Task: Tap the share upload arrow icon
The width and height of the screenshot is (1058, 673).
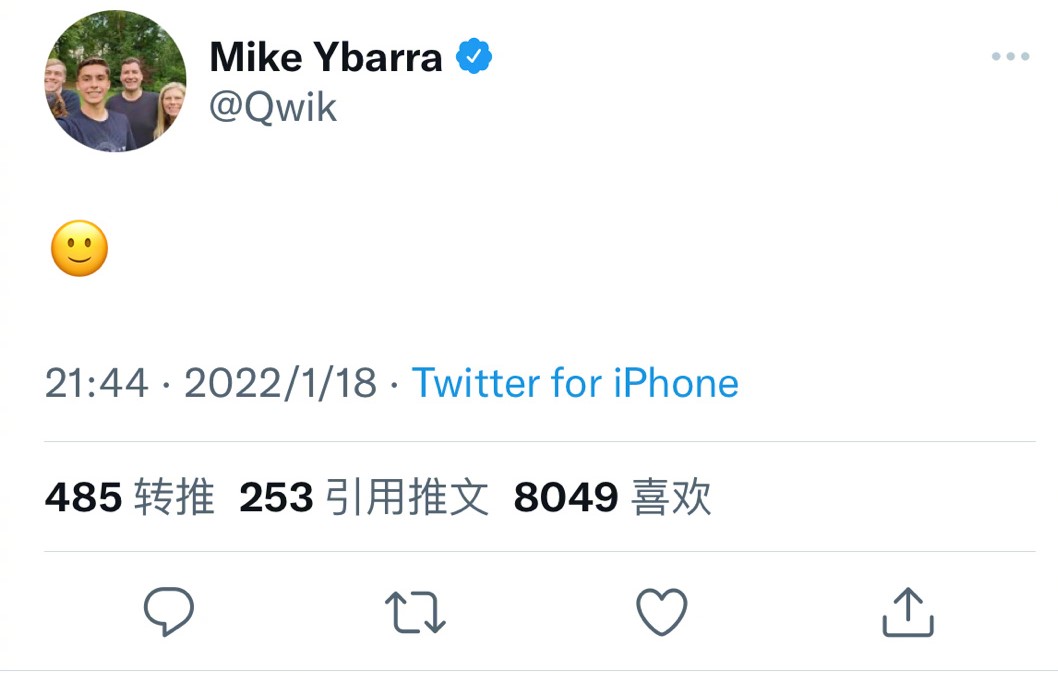Action: (x=907, y=612)
